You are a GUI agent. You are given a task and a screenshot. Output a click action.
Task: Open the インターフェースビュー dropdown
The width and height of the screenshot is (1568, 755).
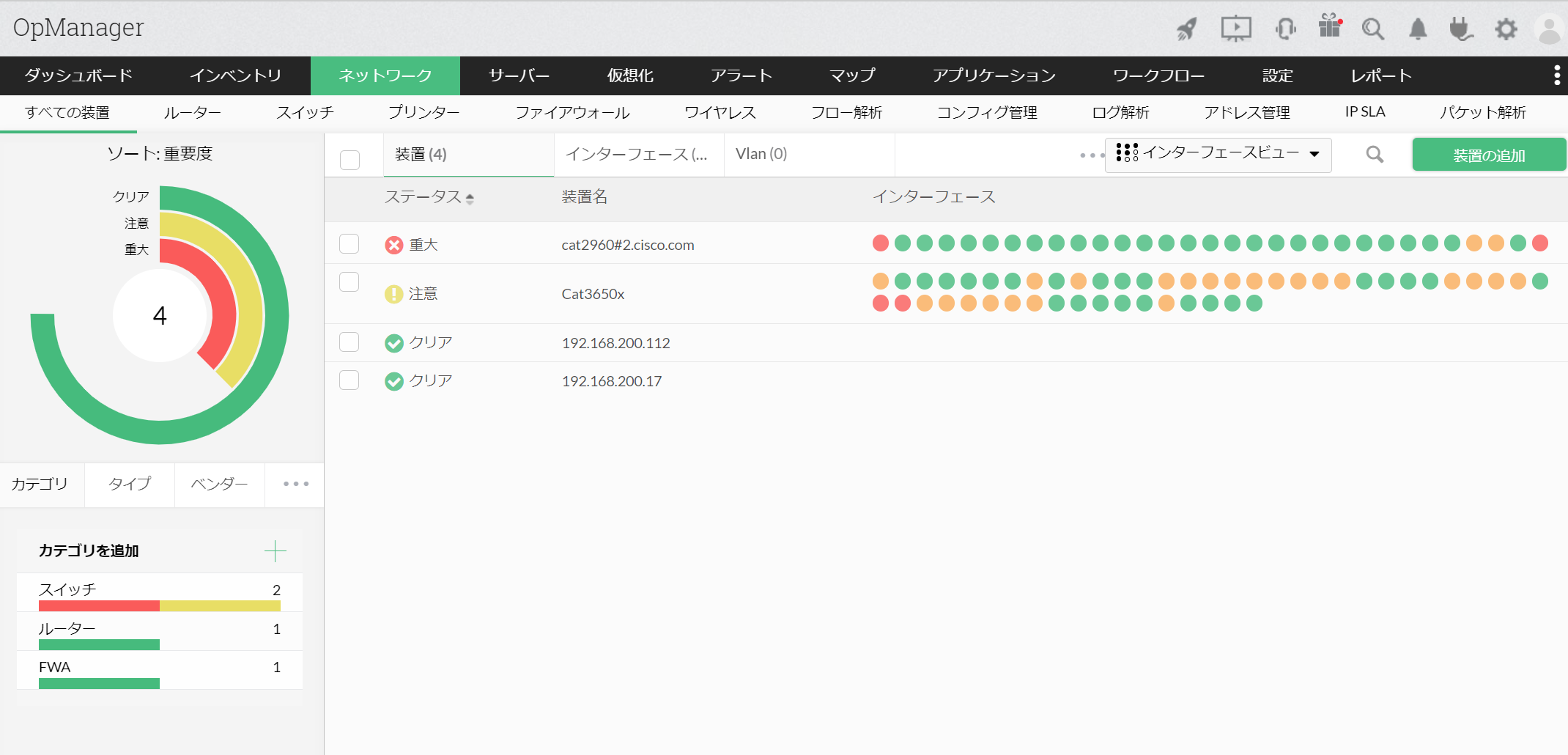point(1218,154)
